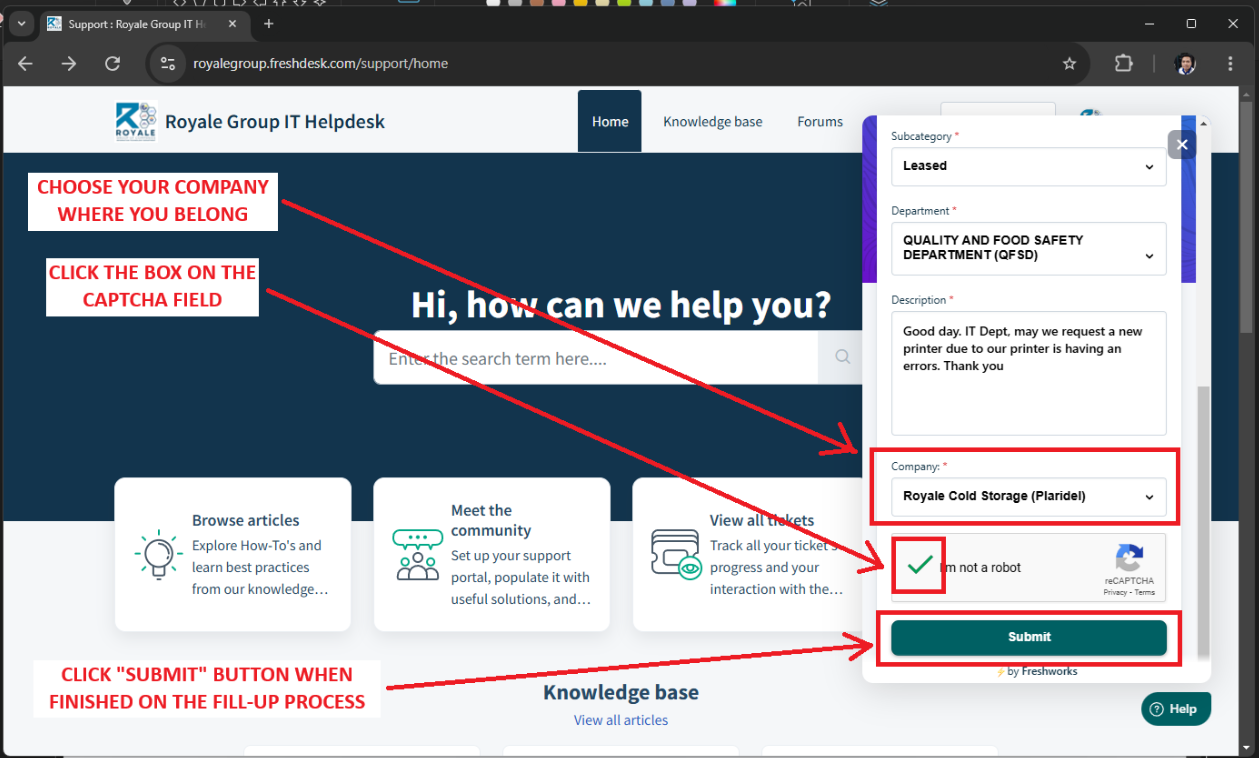Image resolution: width=1259 pixels, height=758 pixels.
Task: Click the View all tickets icon
Action: [x=676, y=555]
